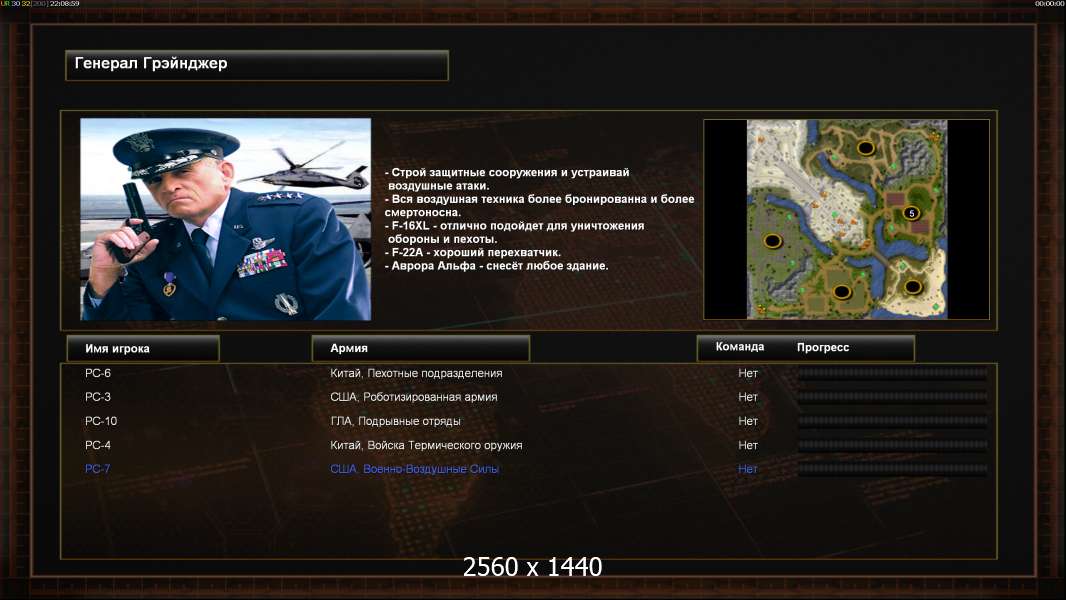Select the topmost black start marker on the minimap
This screenshot has height=600, width=1066.
coord(865,147)
